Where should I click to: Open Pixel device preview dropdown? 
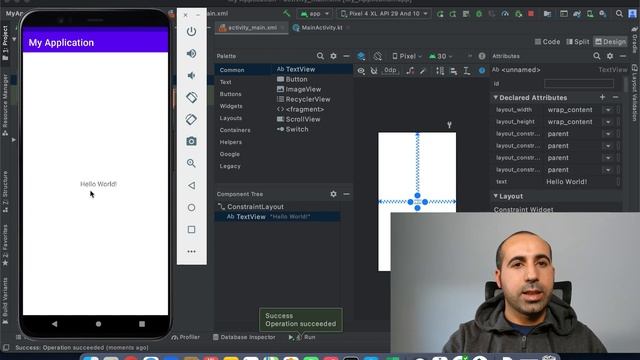(x=407, y=56)
